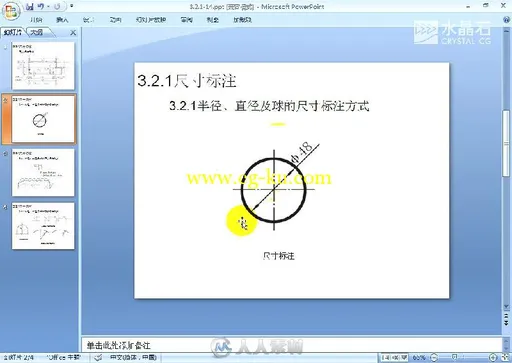Viewport: 512px width, 363px height.
Task: Click Office 主题 theme name in status bar
Action: tap(63, 357)
